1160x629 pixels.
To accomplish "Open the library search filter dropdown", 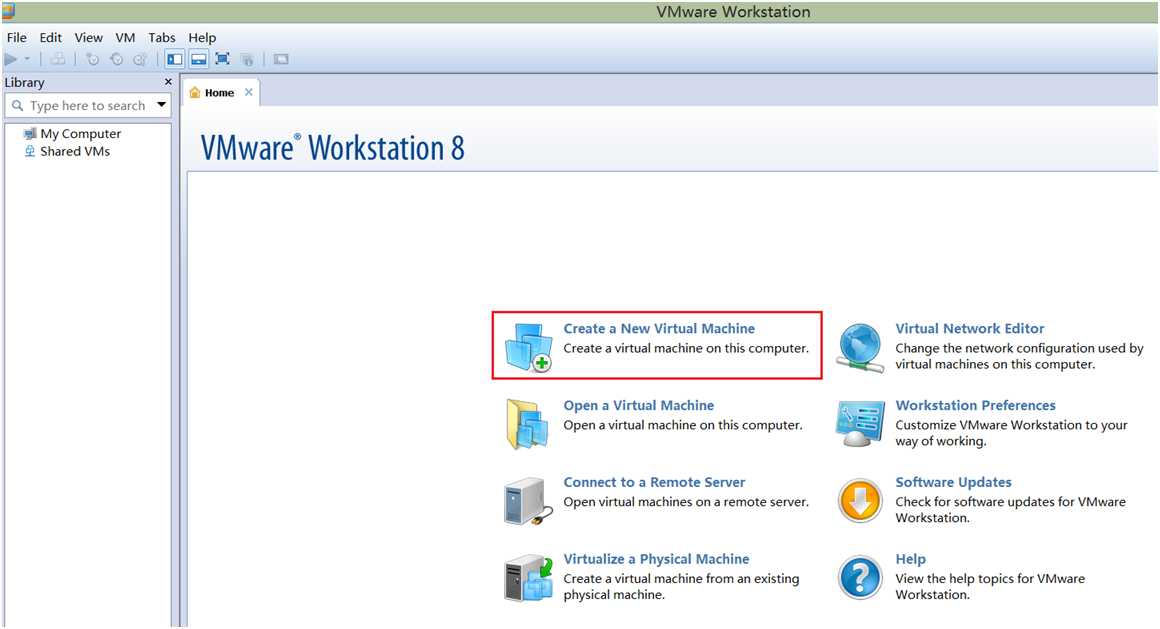I will coord(161,105).
